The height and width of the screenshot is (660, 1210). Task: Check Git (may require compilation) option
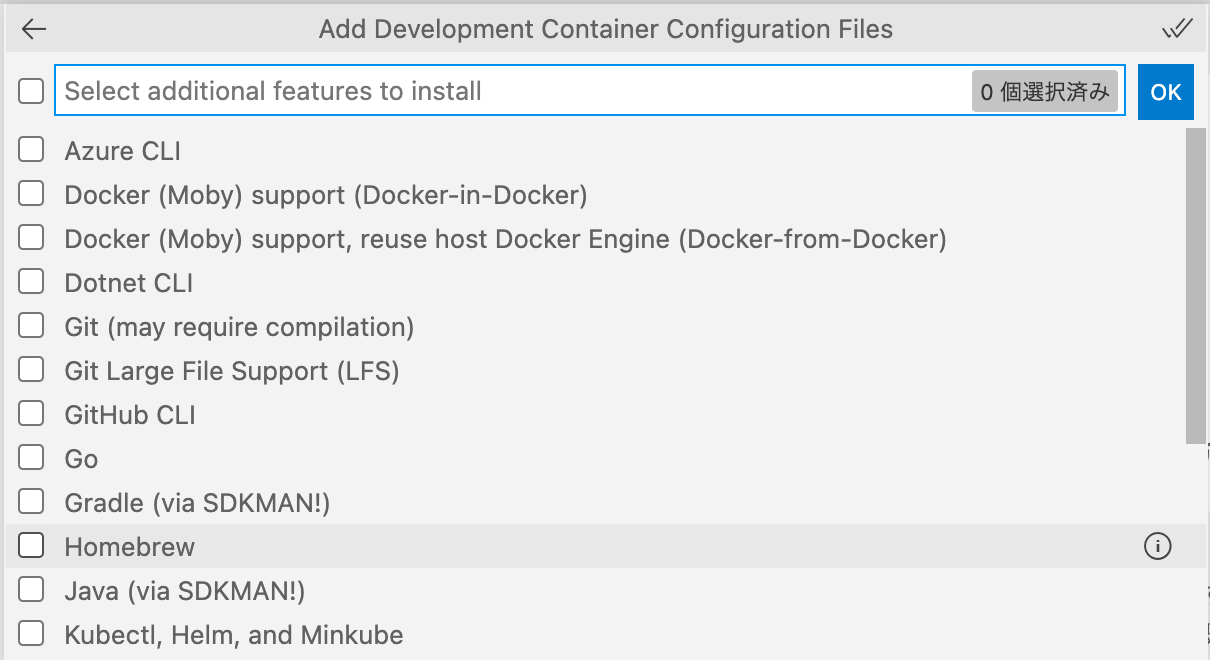click(x=31, y=326)
